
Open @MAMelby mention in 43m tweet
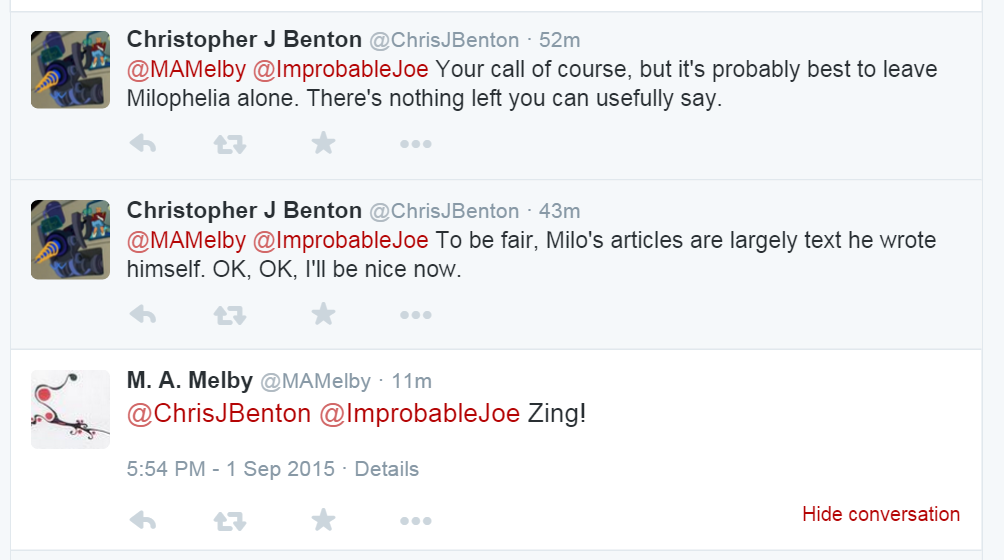point(186,241)
